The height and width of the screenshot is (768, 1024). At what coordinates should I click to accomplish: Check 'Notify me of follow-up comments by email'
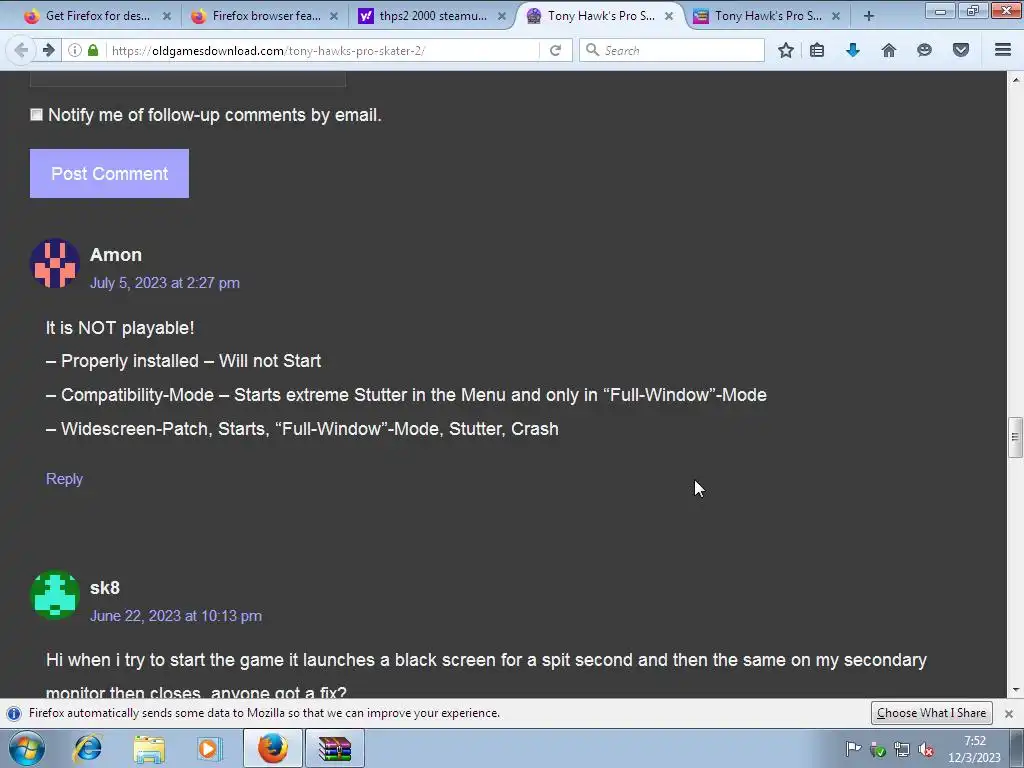pos(37,115)
